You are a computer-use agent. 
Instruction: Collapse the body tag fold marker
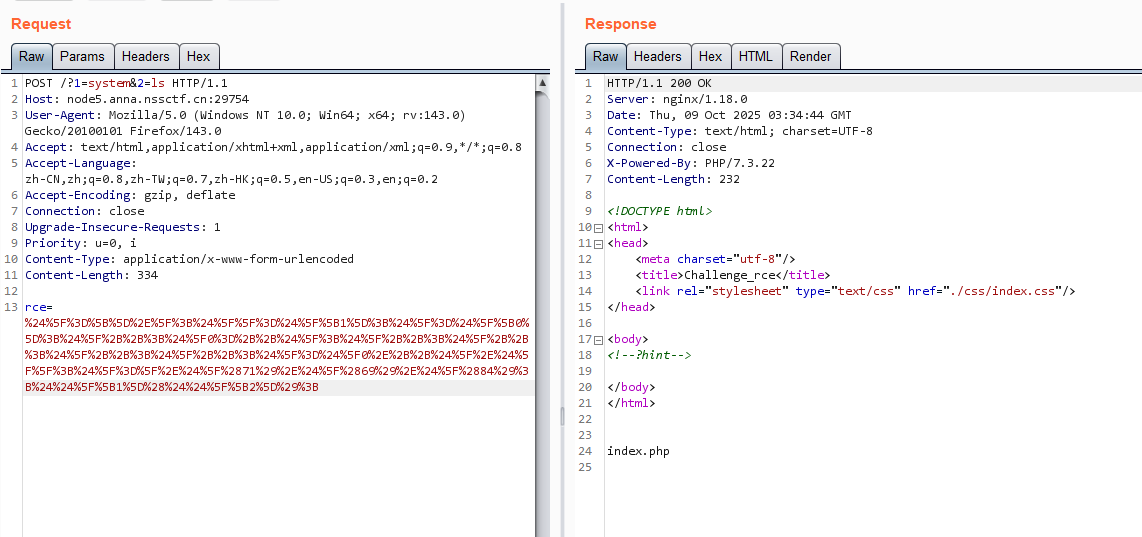[x=599, y=340]
